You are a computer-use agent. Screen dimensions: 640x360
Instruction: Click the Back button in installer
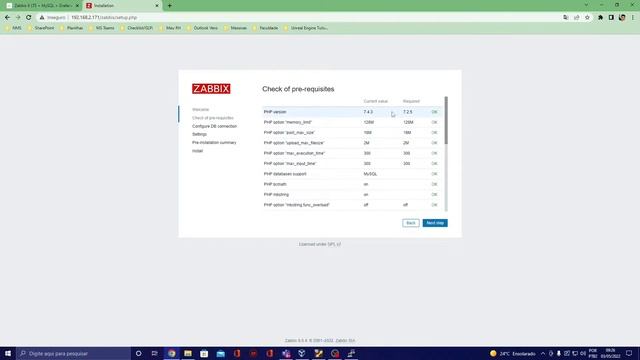pyautogui.click(x=411, y=223)
